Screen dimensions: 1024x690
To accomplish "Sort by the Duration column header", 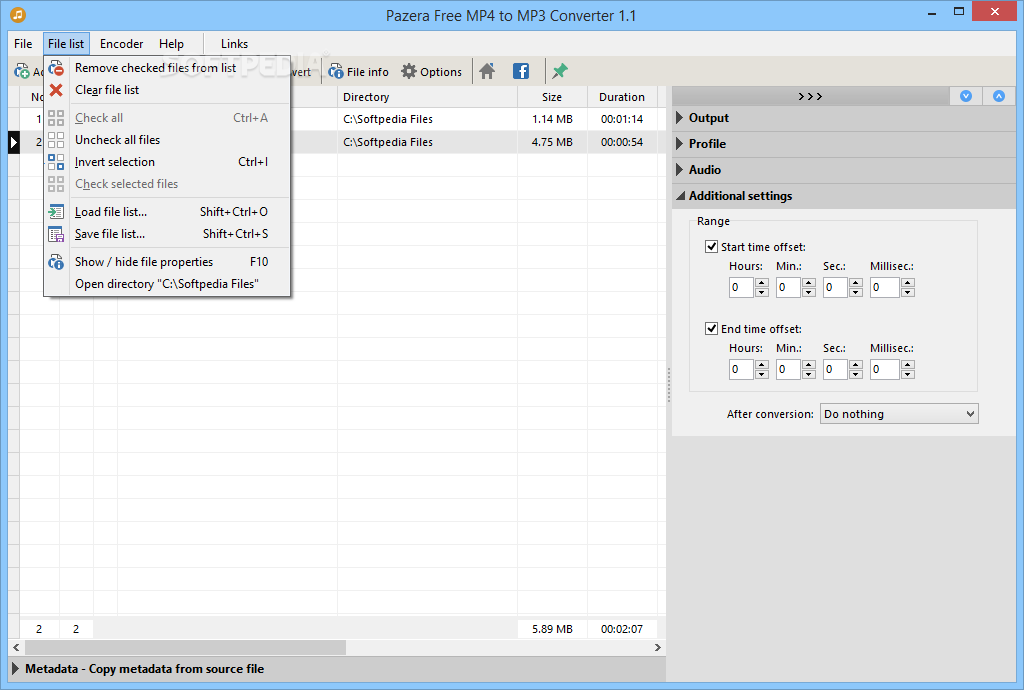I will (x=622, y=97).
